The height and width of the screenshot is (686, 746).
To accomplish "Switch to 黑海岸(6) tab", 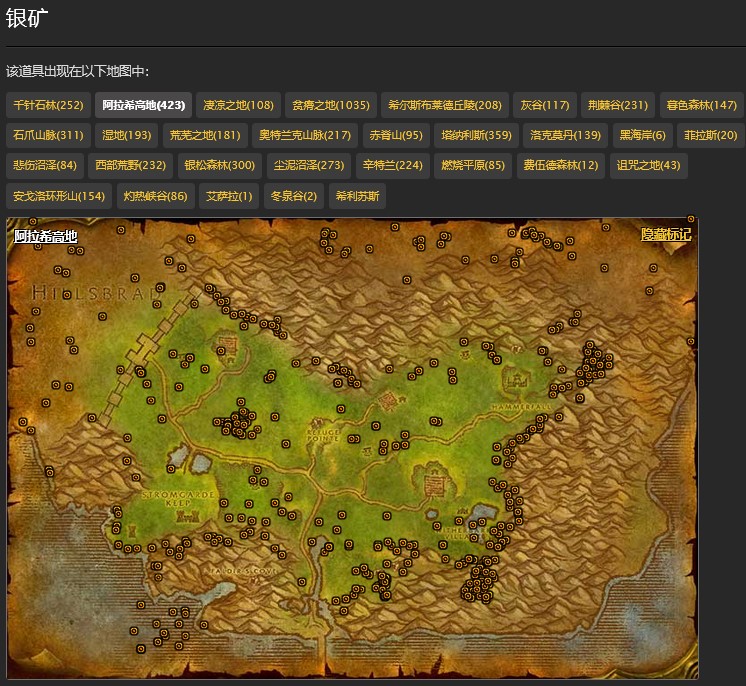I will [642, 135].
